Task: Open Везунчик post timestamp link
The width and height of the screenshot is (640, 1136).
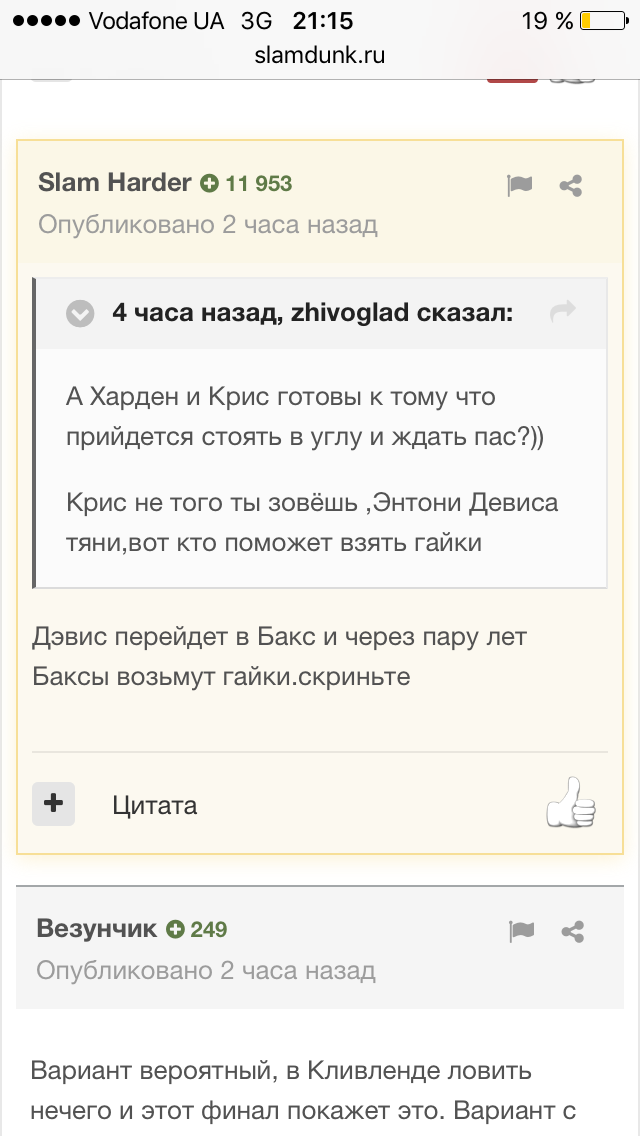Action: point(206,970)
